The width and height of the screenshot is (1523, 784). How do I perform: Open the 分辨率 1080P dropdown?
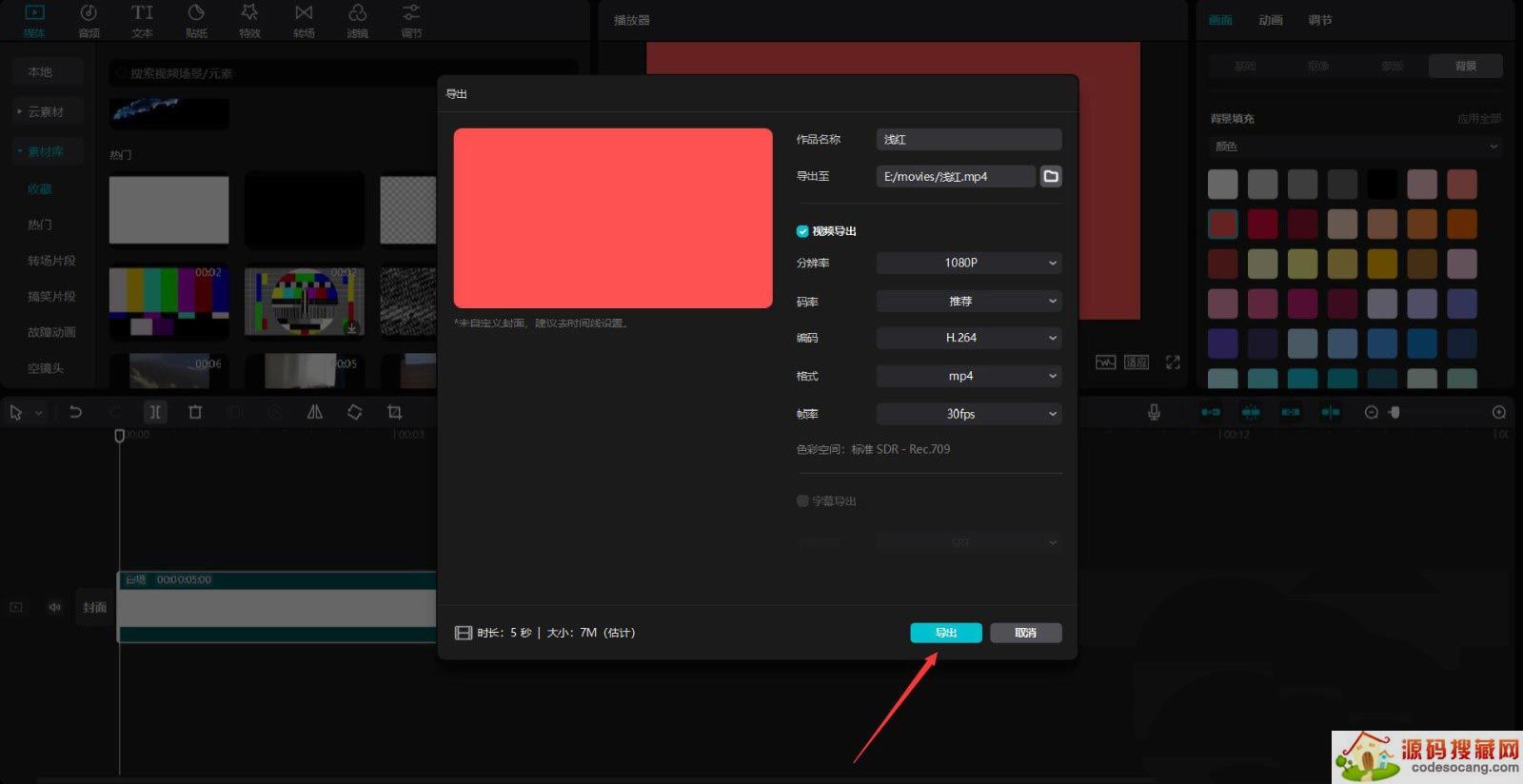pos(968,263)
